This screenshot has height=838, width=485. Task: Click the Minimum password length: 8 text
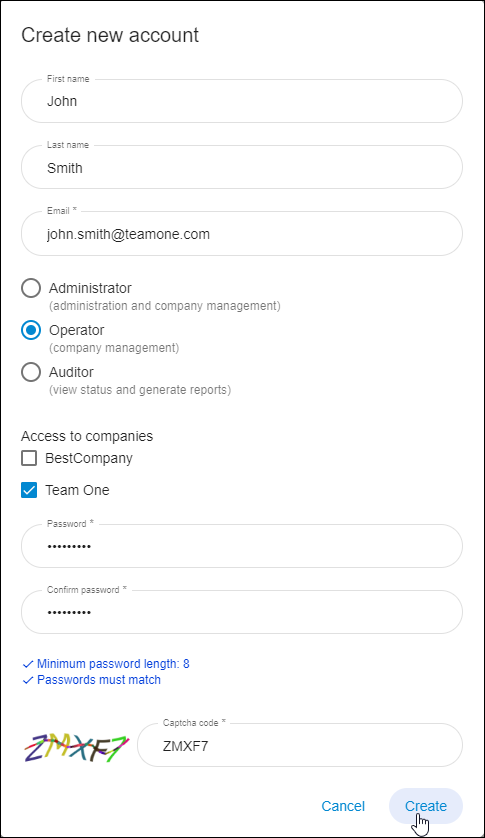113,664
